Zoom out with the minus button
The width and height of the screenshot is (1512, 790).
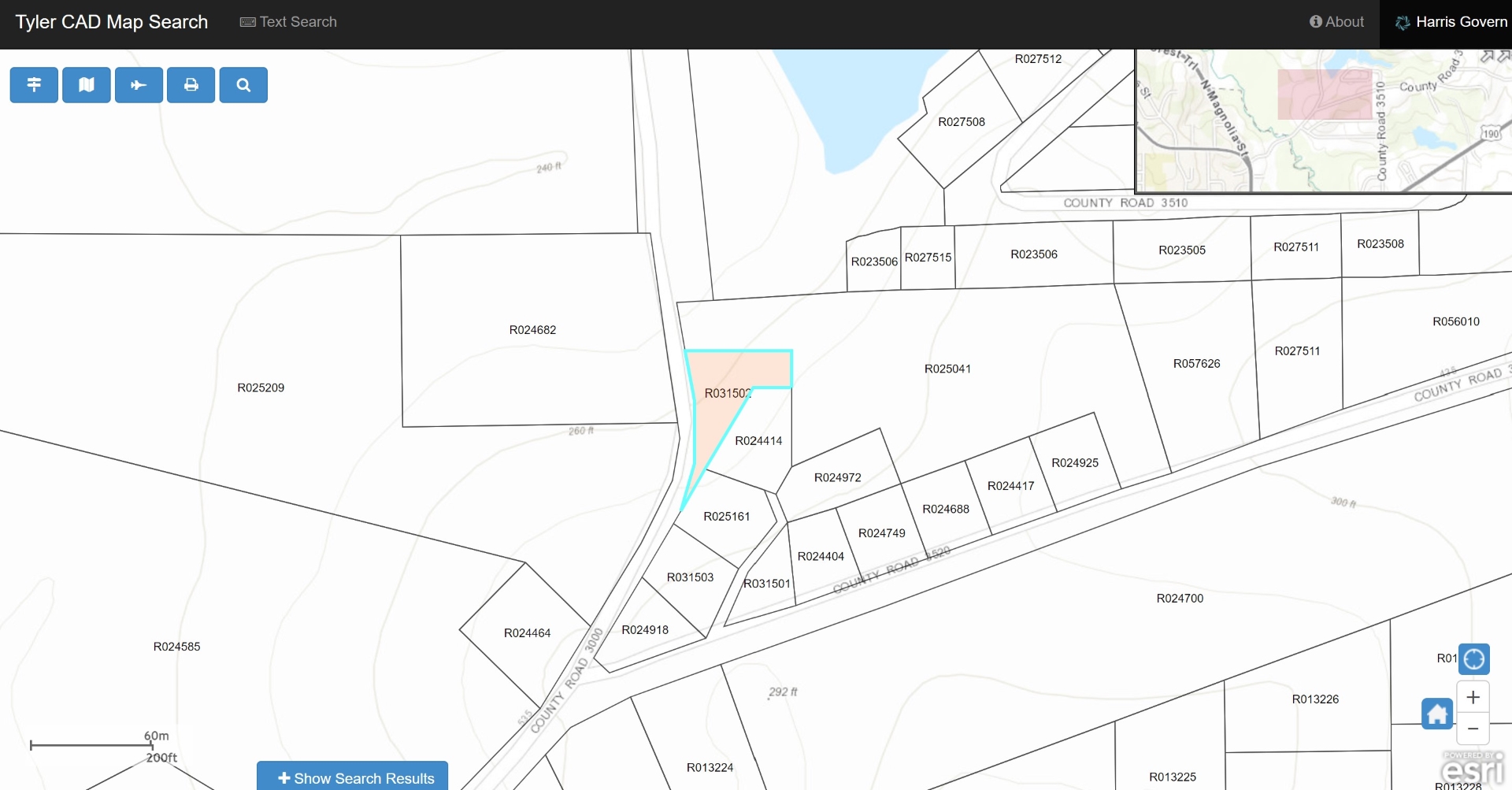point(1473,729)
